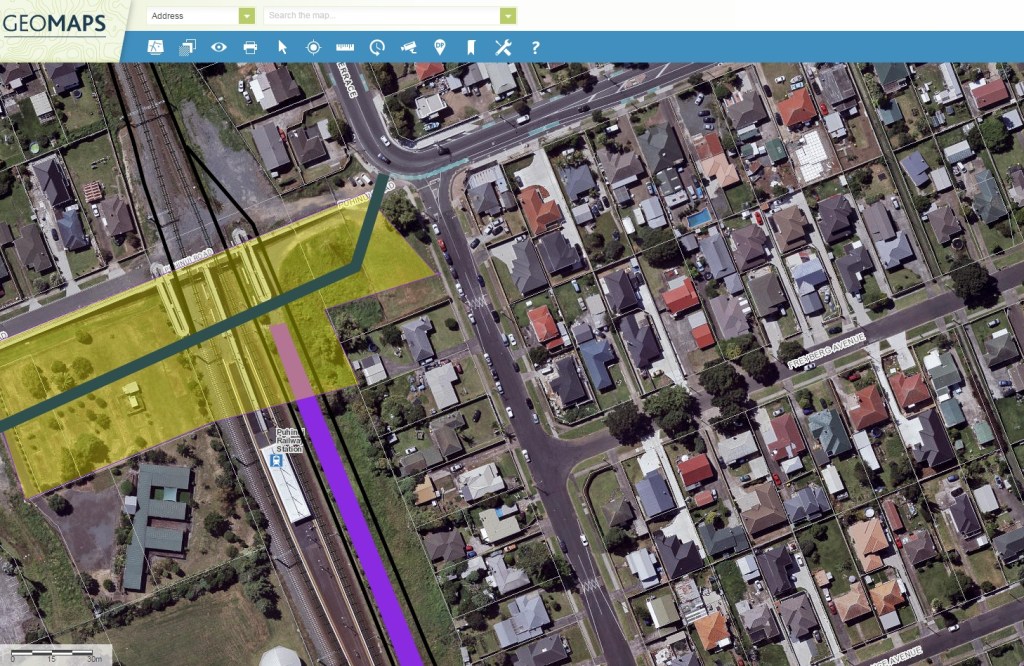Open the bookmarks icon
This screenshot has width=1024, height=666.
tap(471, 47)
